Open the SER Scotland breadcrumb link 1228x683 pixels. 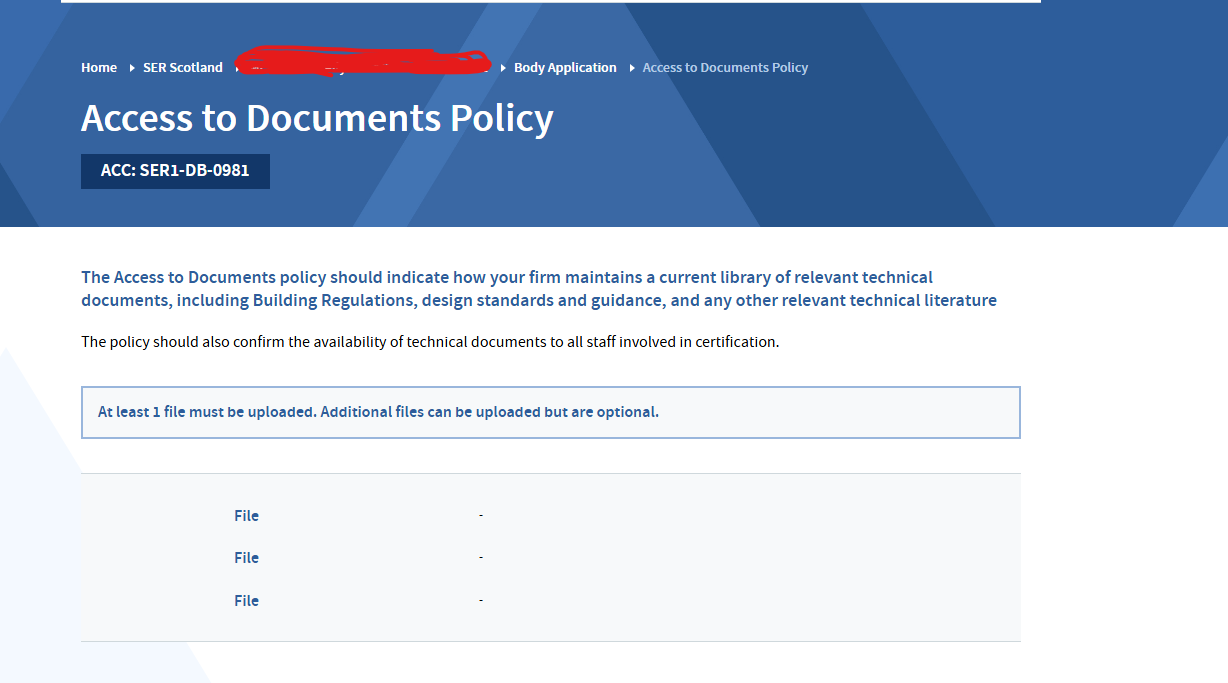point(182,68)
